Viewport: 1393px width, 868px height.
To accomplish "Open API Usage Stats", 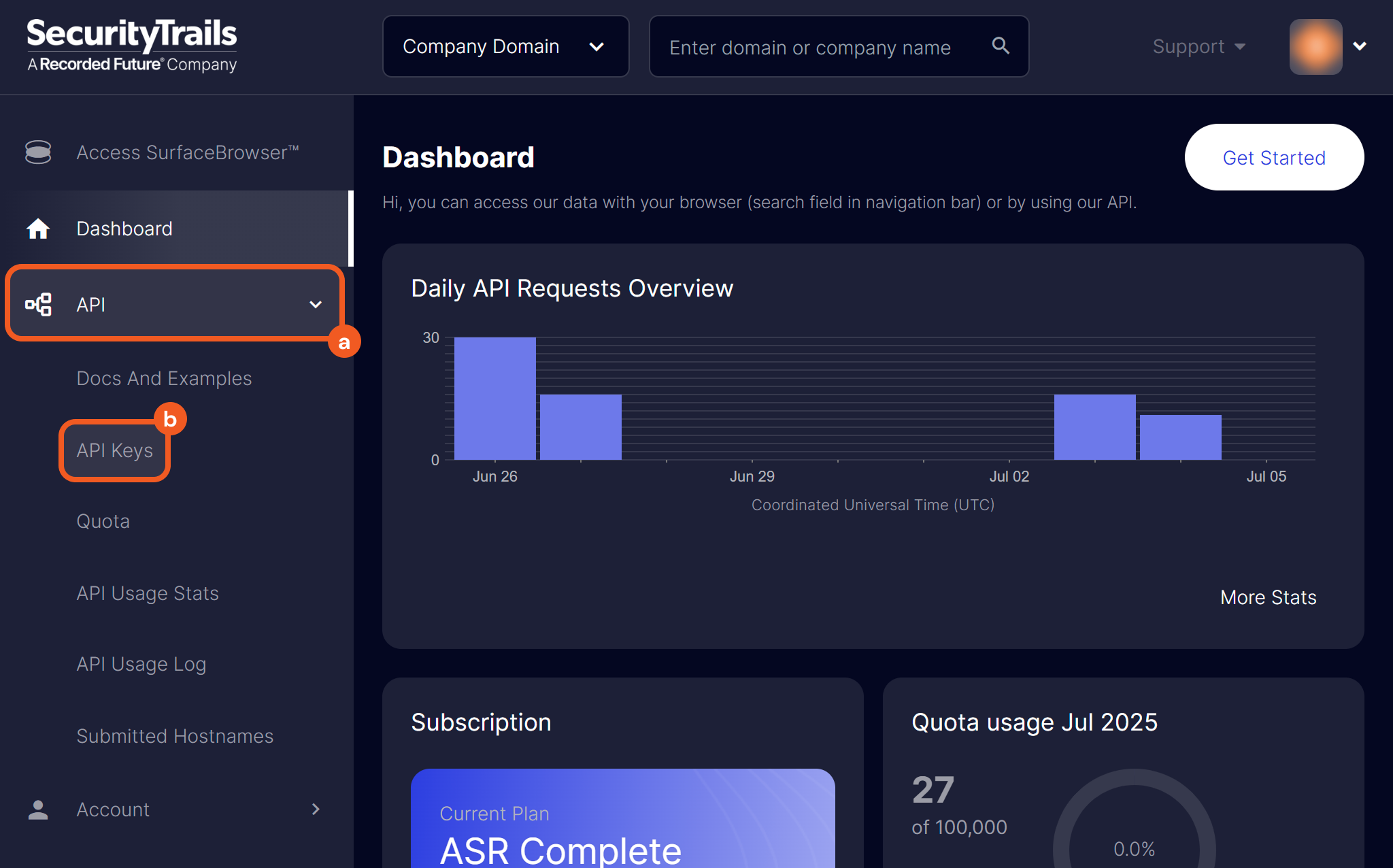I will [148, 593].
